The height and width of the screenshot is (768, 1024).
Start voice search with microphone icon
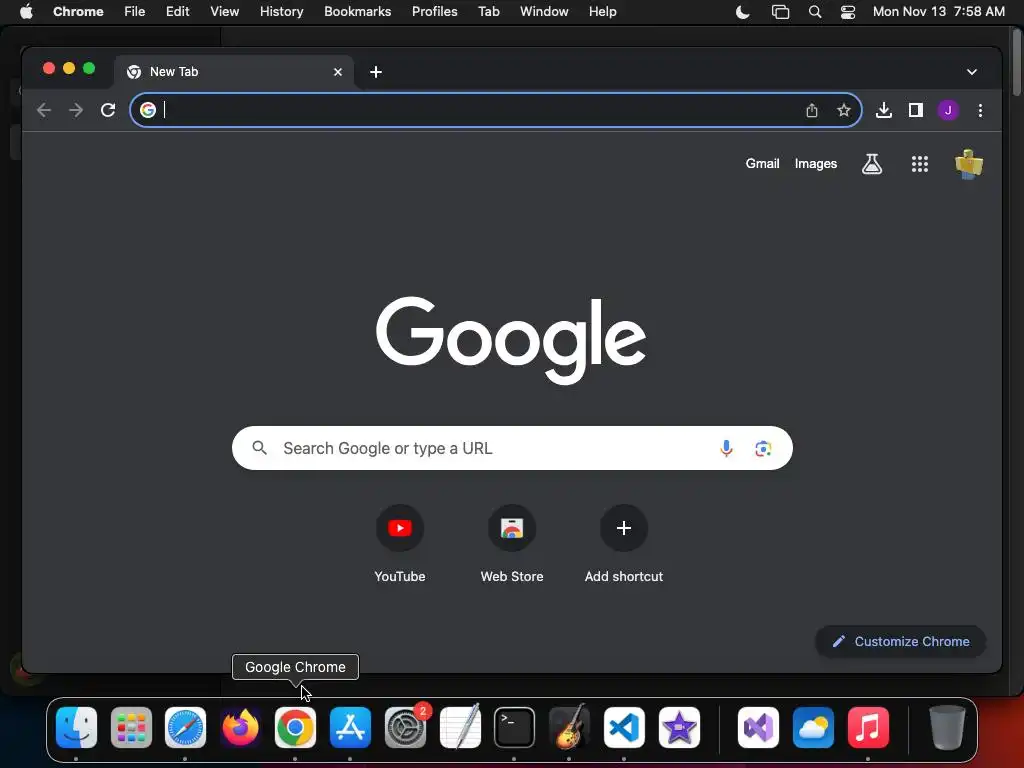click(x=726, y=449)
